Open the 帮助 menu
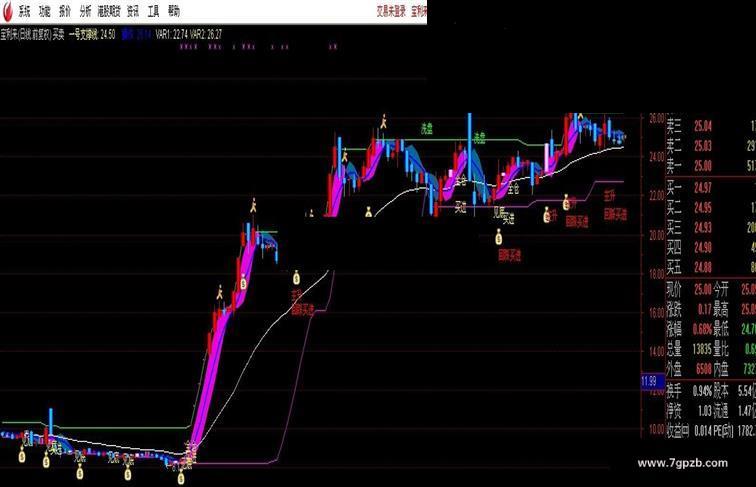The image size is (756, 487). click(174, 11)
